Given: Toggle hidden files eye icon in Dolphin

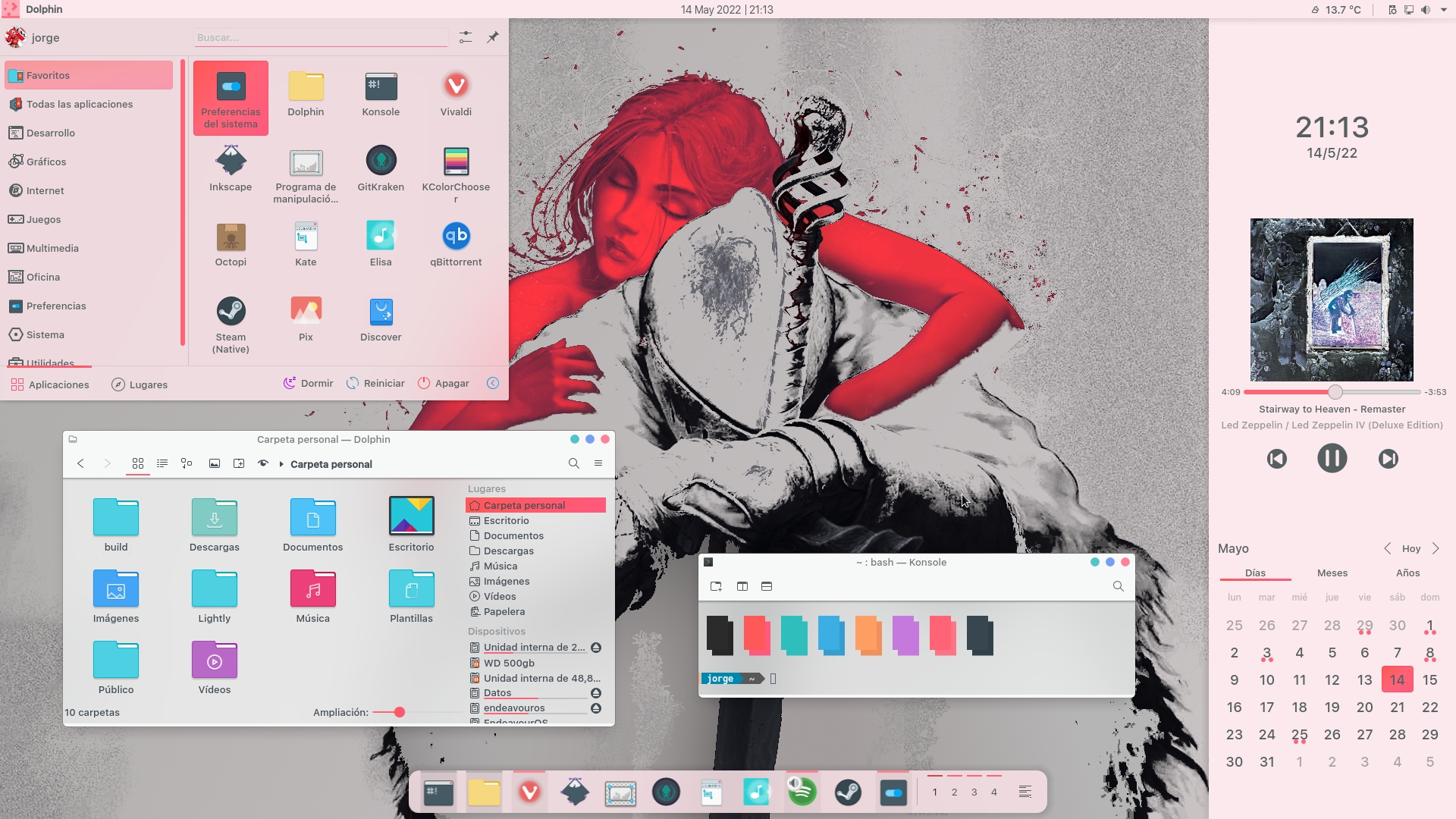Looking at the screenshot, I should click(263, 463).
